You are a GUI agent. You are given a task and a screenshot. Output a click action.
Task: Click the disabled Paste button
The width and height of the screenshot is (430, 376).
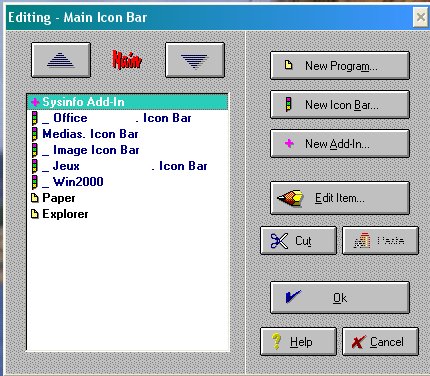point(380,241)
